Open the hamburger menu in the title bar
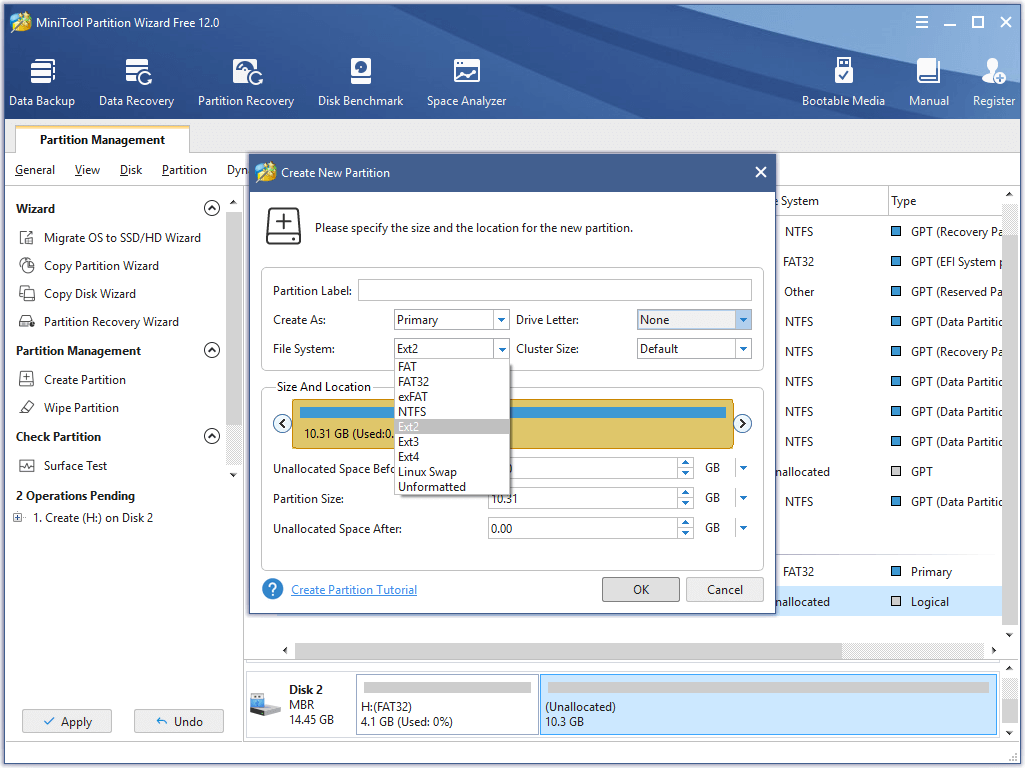The height and width of the screenshot is (768, 1025). tap(922, 22)
